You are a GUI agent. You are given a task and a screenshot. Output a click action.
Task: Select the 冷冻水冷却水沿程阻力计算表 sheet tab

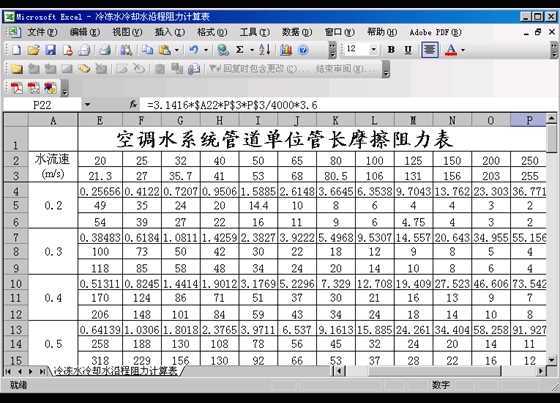(x=116, y=371)
